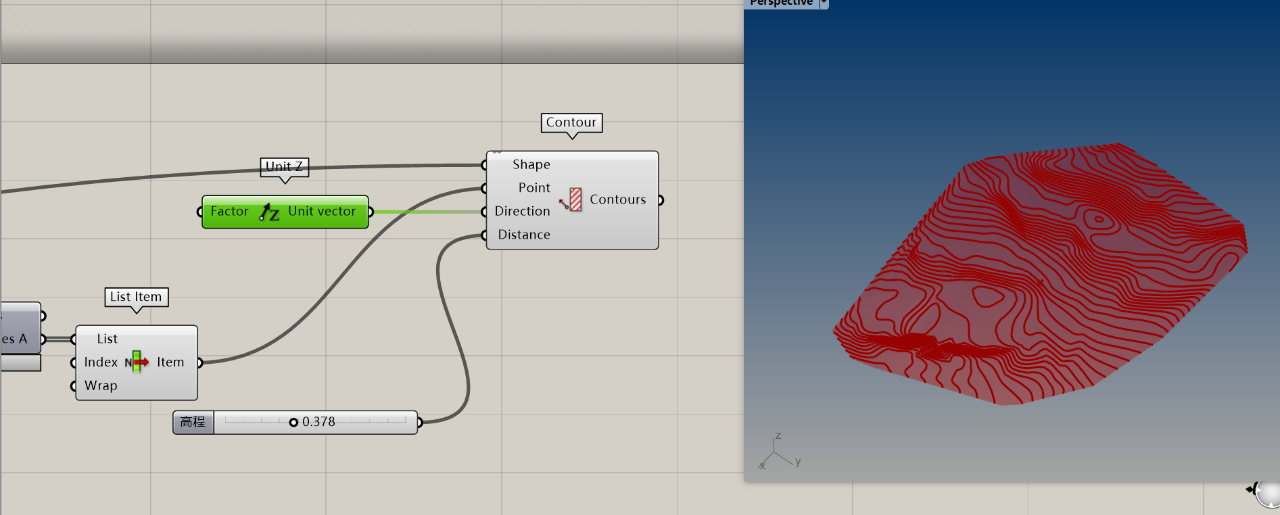Screen dimensions: 1280x515
Task: Open the Perspective viewport dropdown arrow
Action: coord(823,3)
